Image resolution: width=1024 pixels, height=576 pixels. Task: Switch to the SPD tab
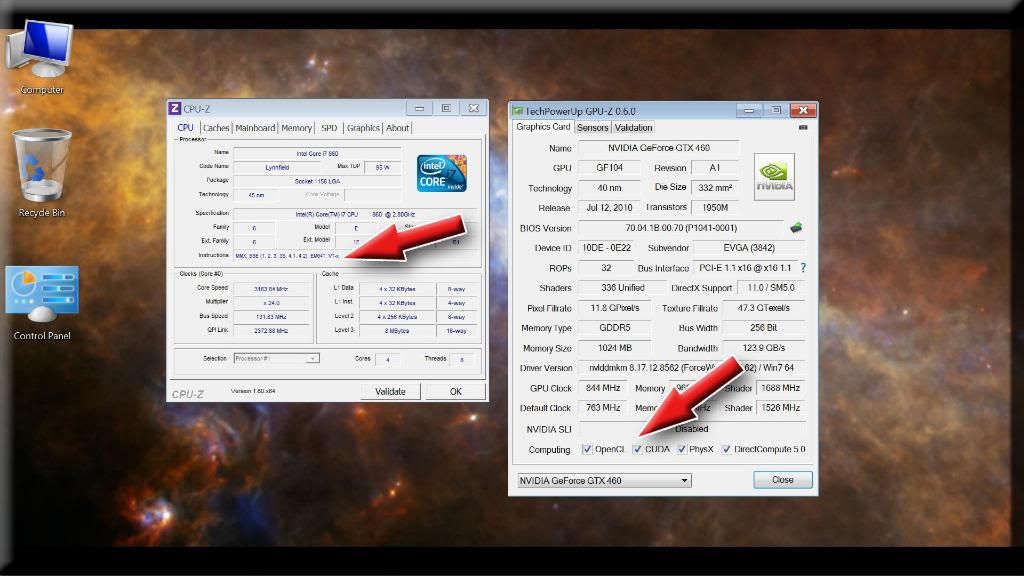(x=329, y=128)
